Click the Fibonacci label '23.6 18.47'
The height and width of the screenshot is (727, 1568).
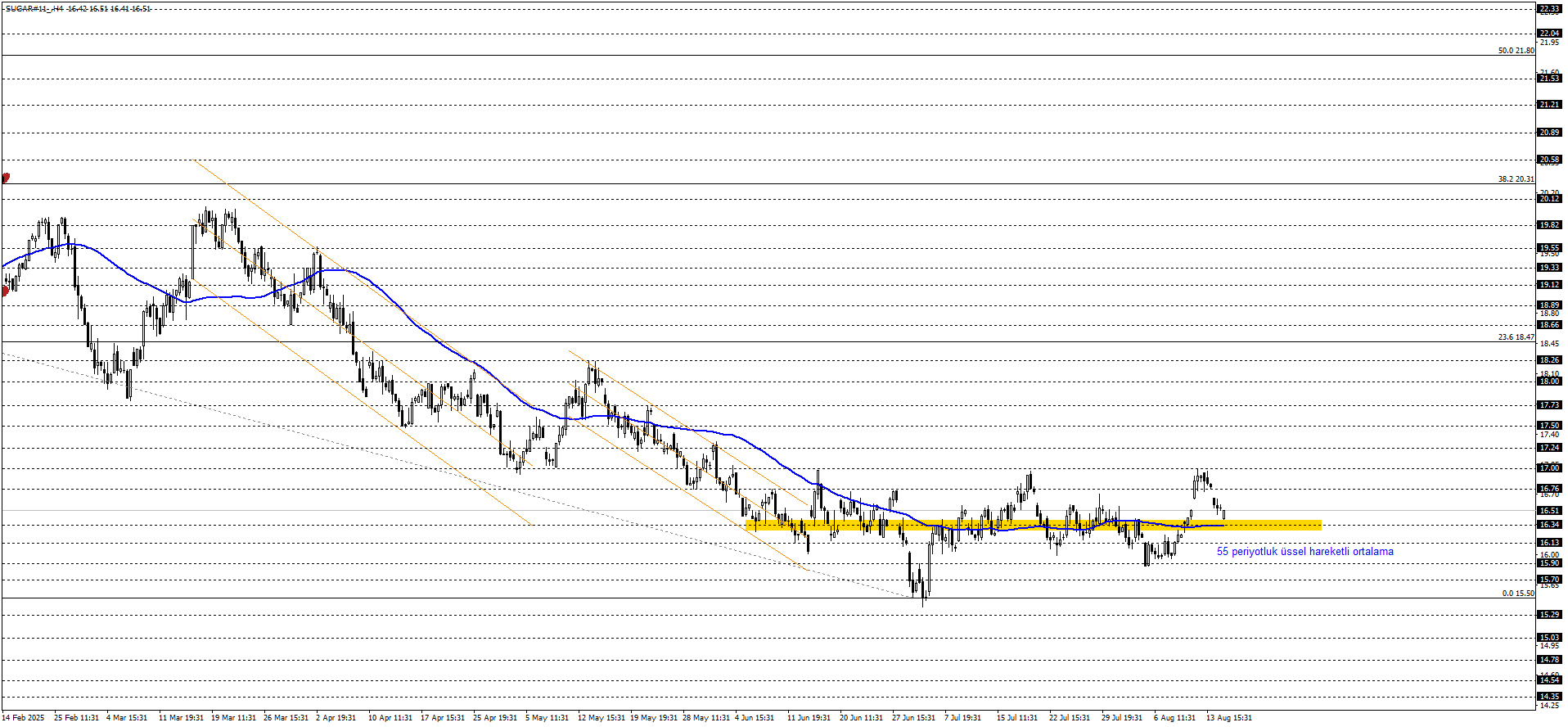(1516, 337)
